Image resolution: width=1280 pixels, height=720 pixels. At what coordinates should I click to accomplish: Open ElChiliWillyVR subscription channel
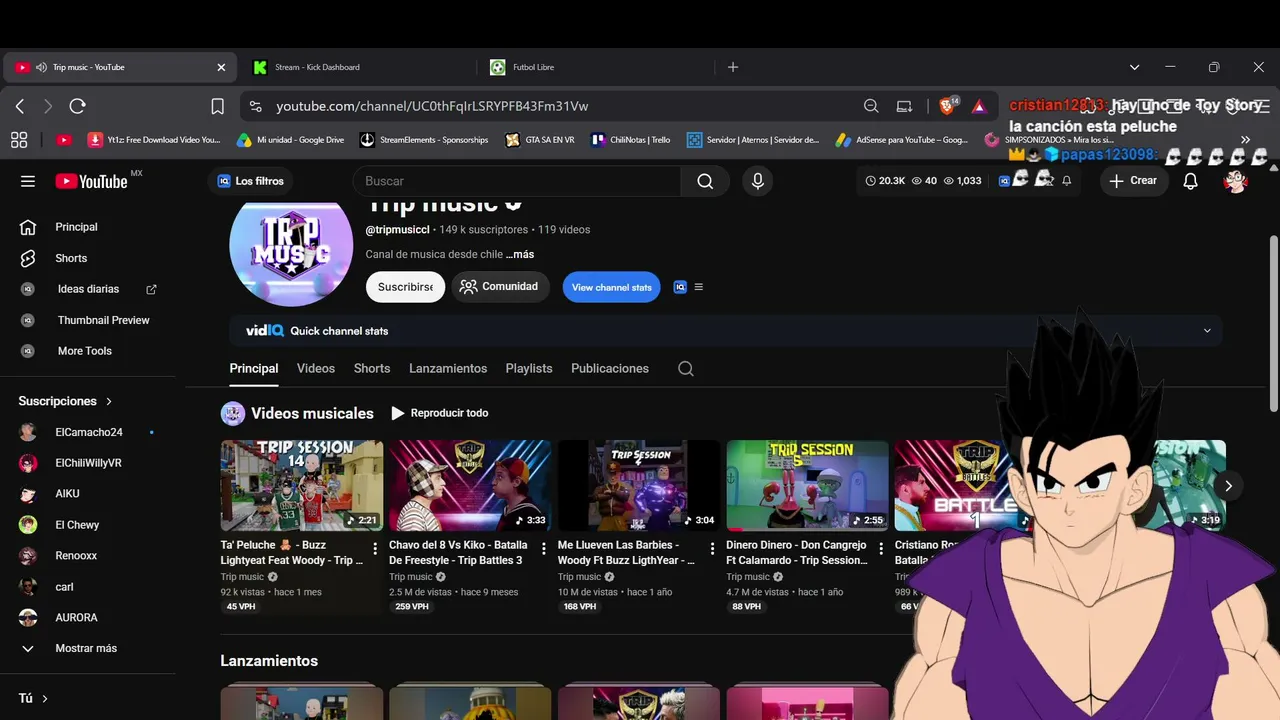[88, 463]
